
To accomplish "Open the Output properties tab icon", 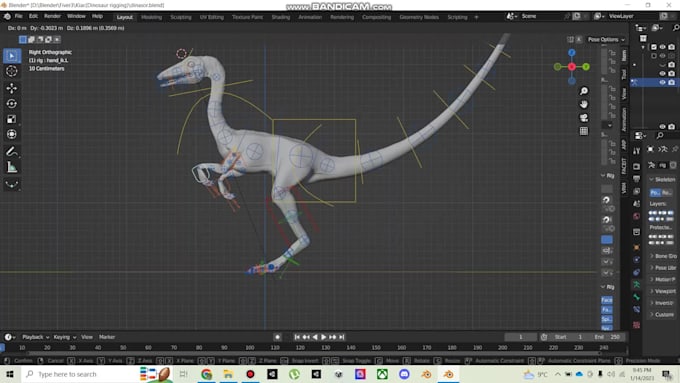I will click(x=636, y=179).
